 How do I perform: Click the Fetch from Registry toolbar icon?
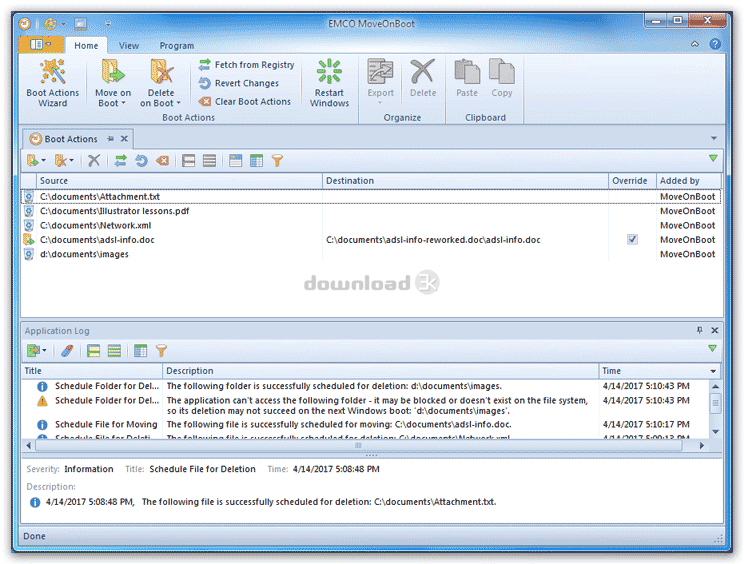click(x=121, y=161)
